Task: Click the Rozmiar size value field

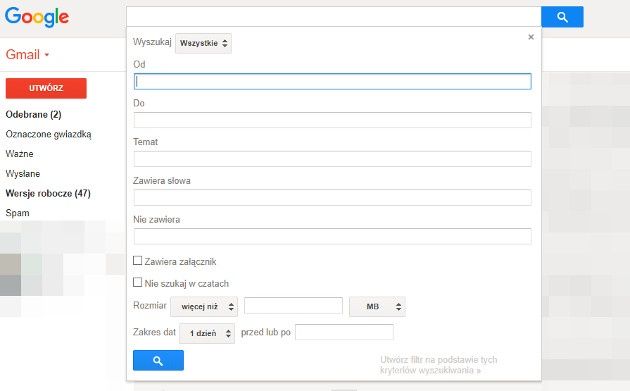Action: [293, 306]
